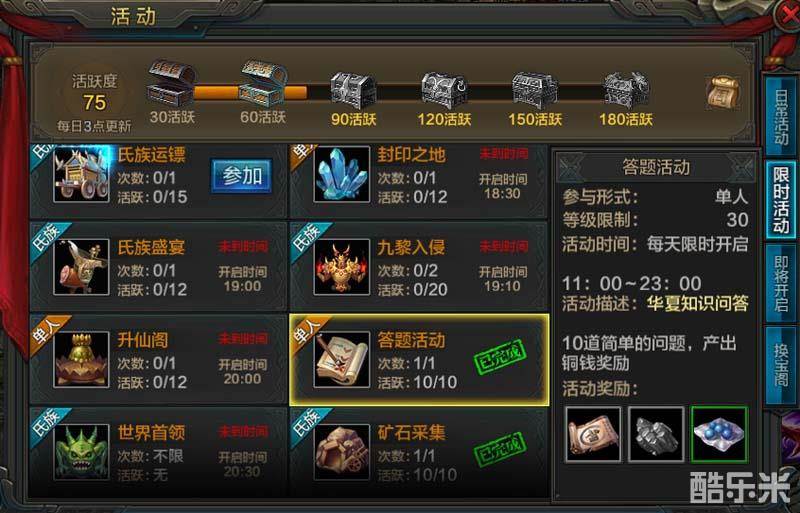Click the scroll reward item thumbnail
Screen dimensions: 800x513
(x=593, y=434)
